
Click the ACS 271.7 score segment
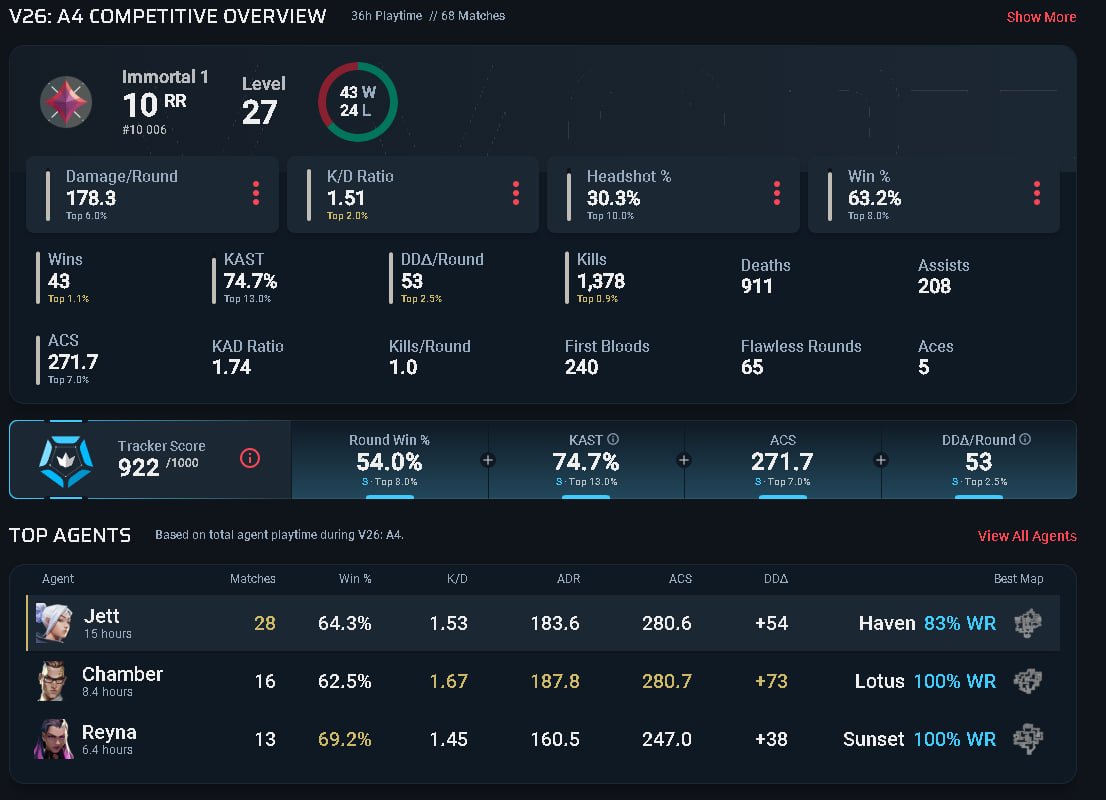783,460
